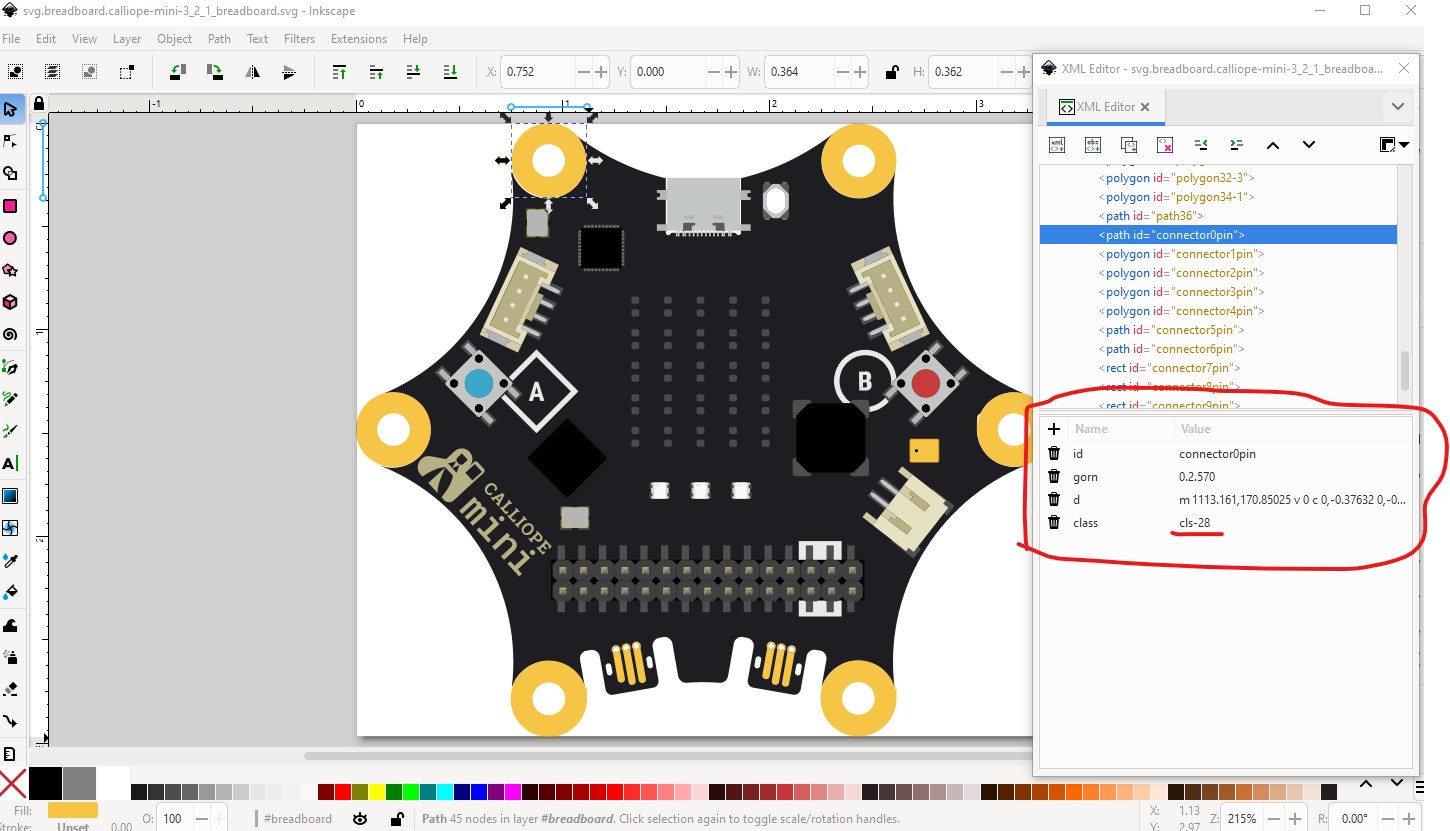Lower selection one step
Screen dimensions: 1450x831
click(x=413, y=72)
